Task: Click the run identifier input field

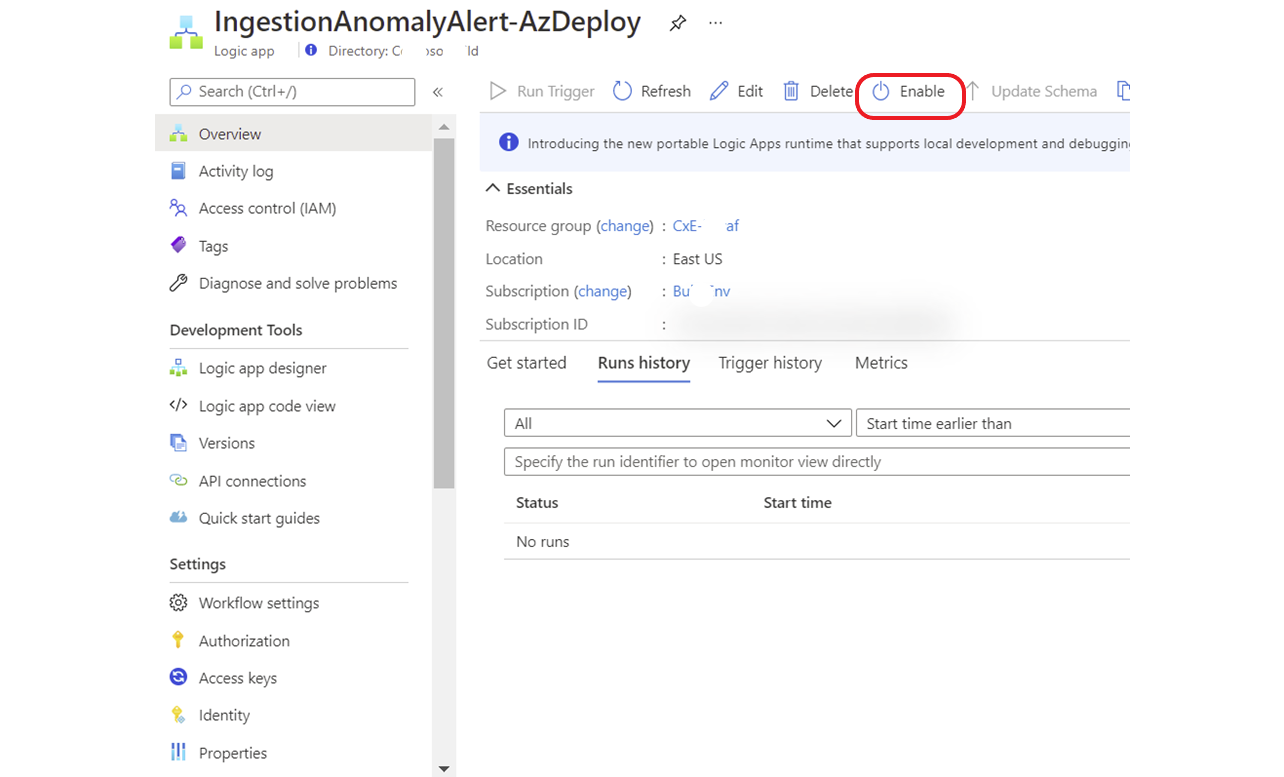Action: tap(817, 462)
